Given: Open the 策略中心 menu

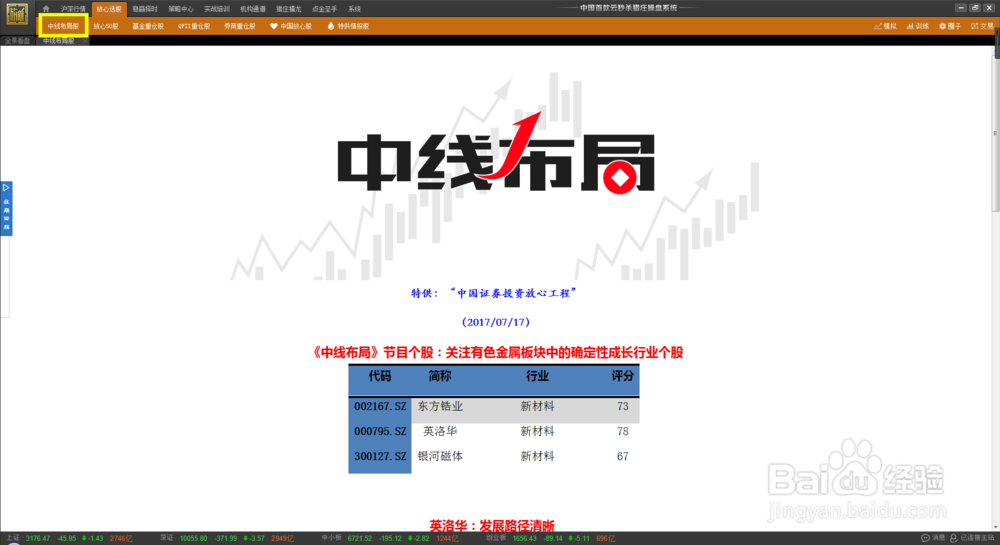Looking at the screenshot, I should pos(180,9).
